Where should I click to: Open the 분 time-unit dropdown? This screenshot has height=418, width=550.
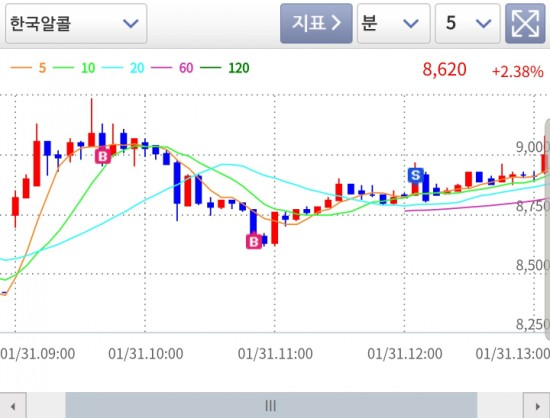(394, 23)
